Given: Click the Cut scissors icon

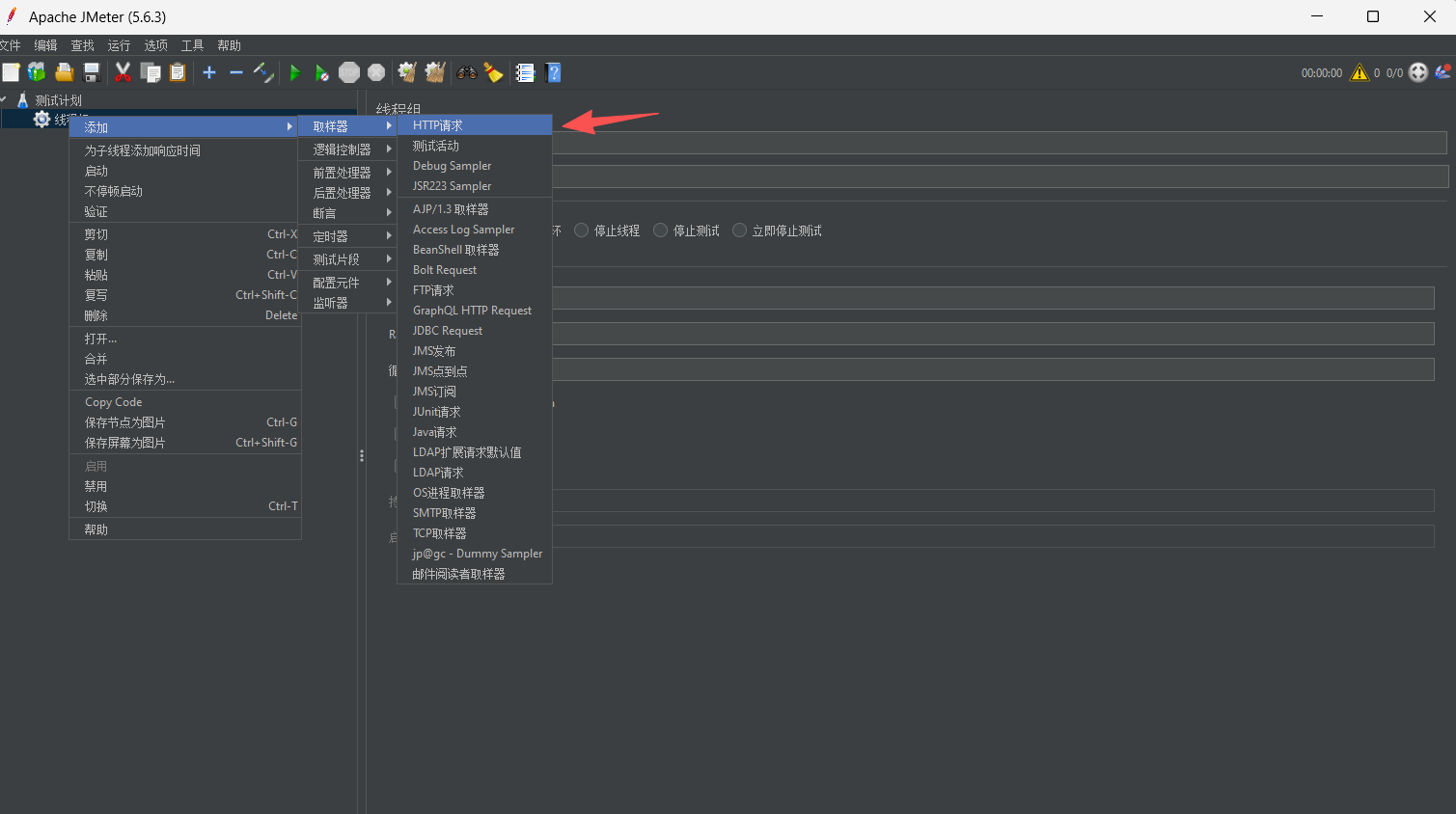Looking at the screenshot, I should pos(123,72).
